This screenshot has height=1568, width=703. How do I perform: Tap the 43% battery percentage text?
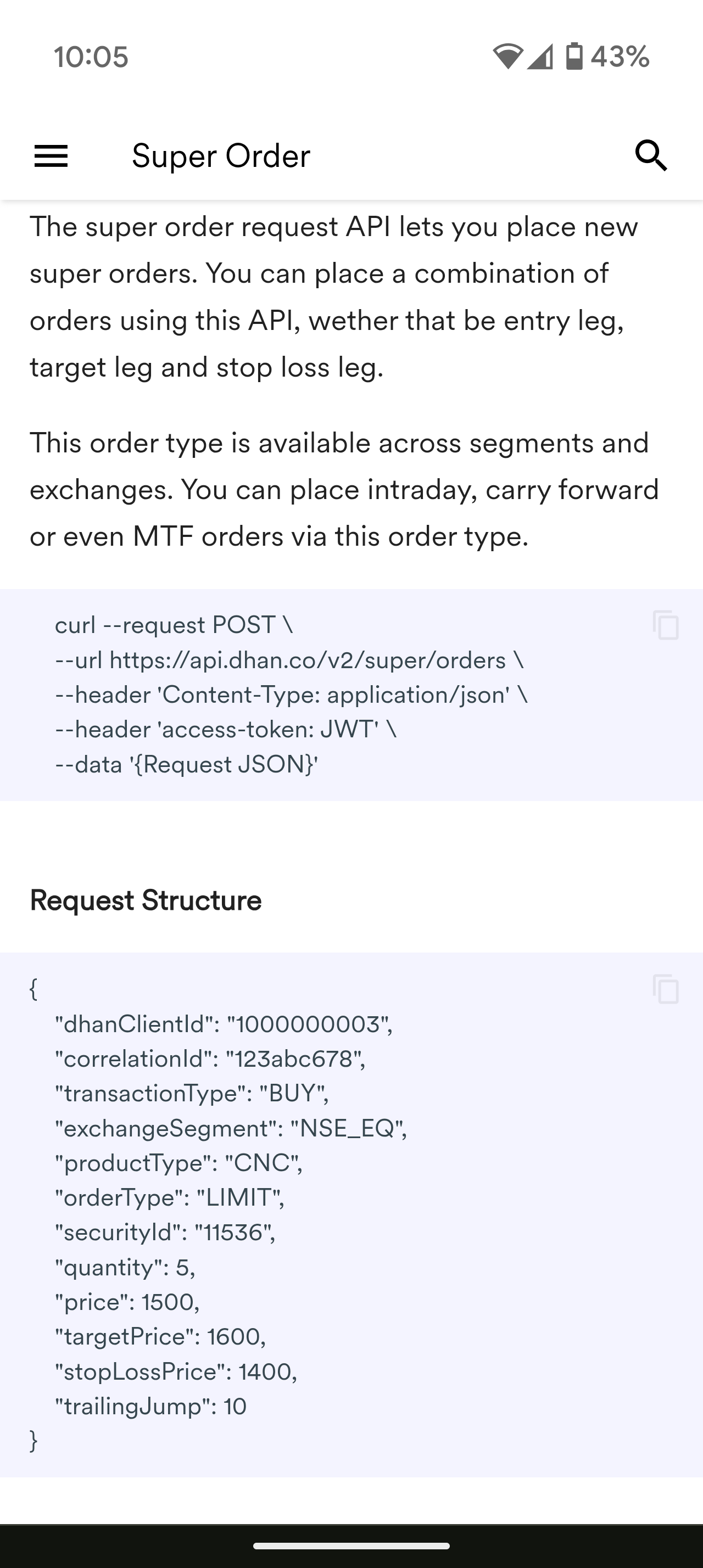[x=620, y=57]
